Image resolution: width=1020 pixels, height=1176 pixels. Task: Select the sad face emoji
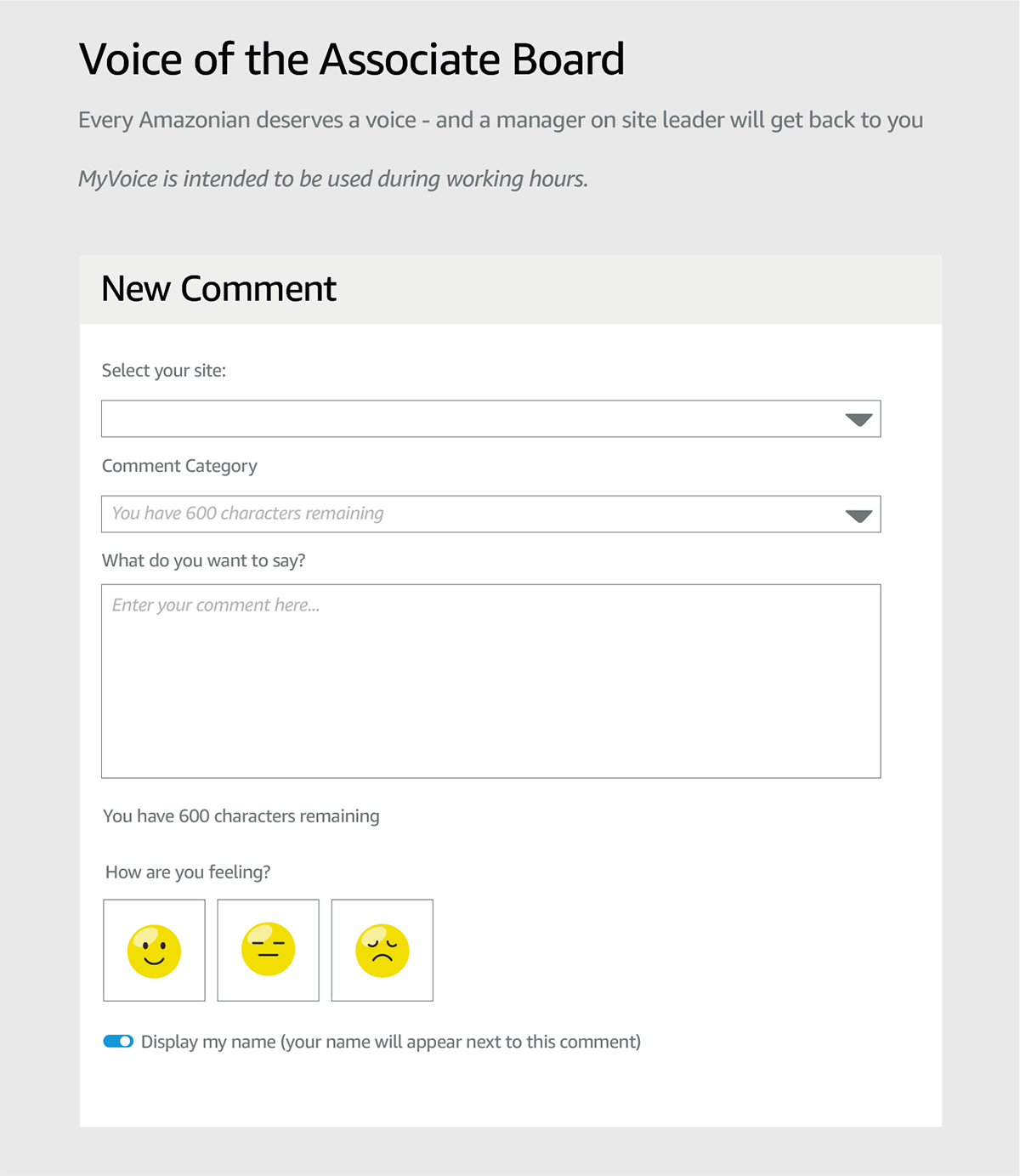tap(382, 950)
